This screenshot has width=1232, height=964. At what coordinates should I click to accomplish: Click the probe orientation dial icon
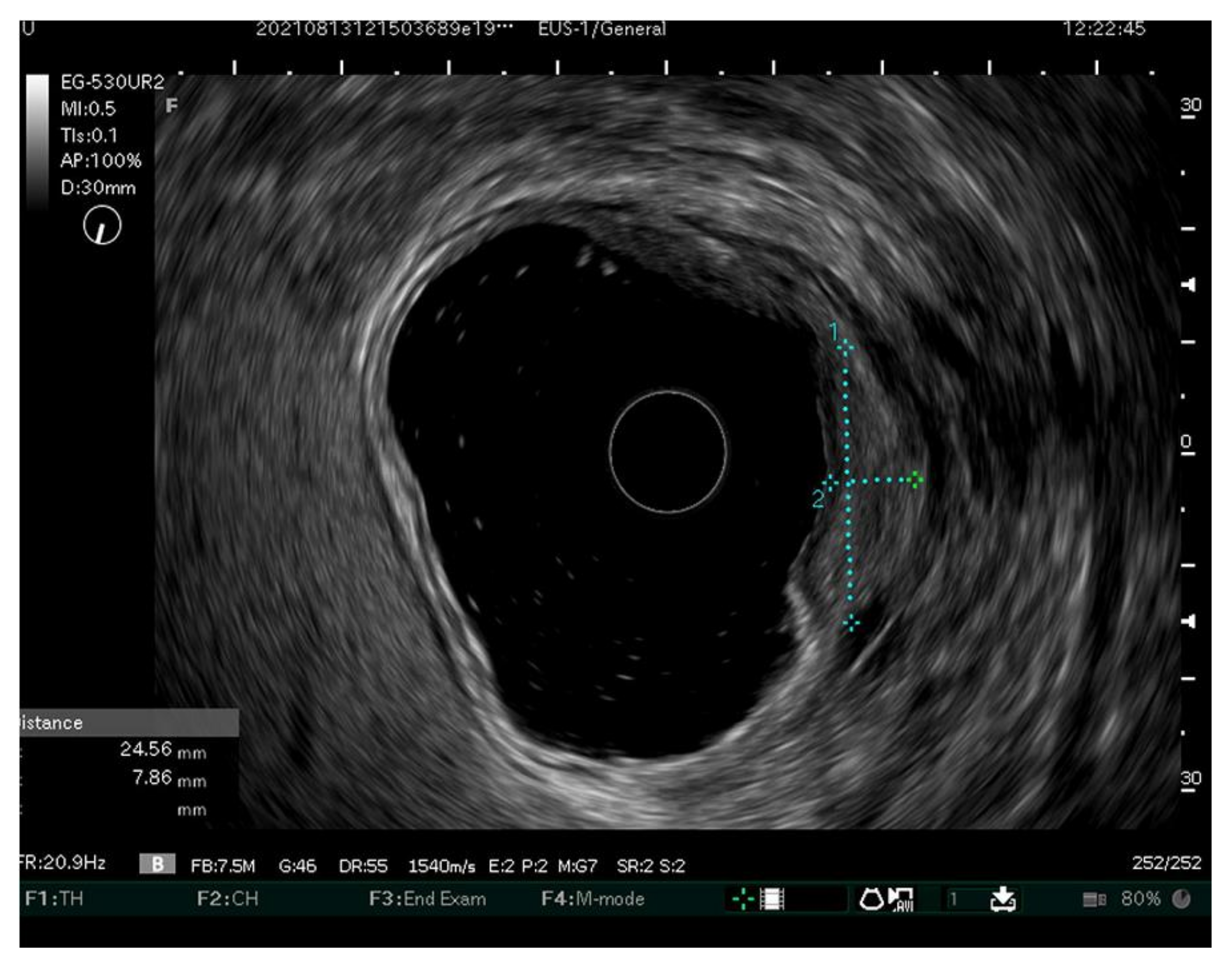point(102,225)
